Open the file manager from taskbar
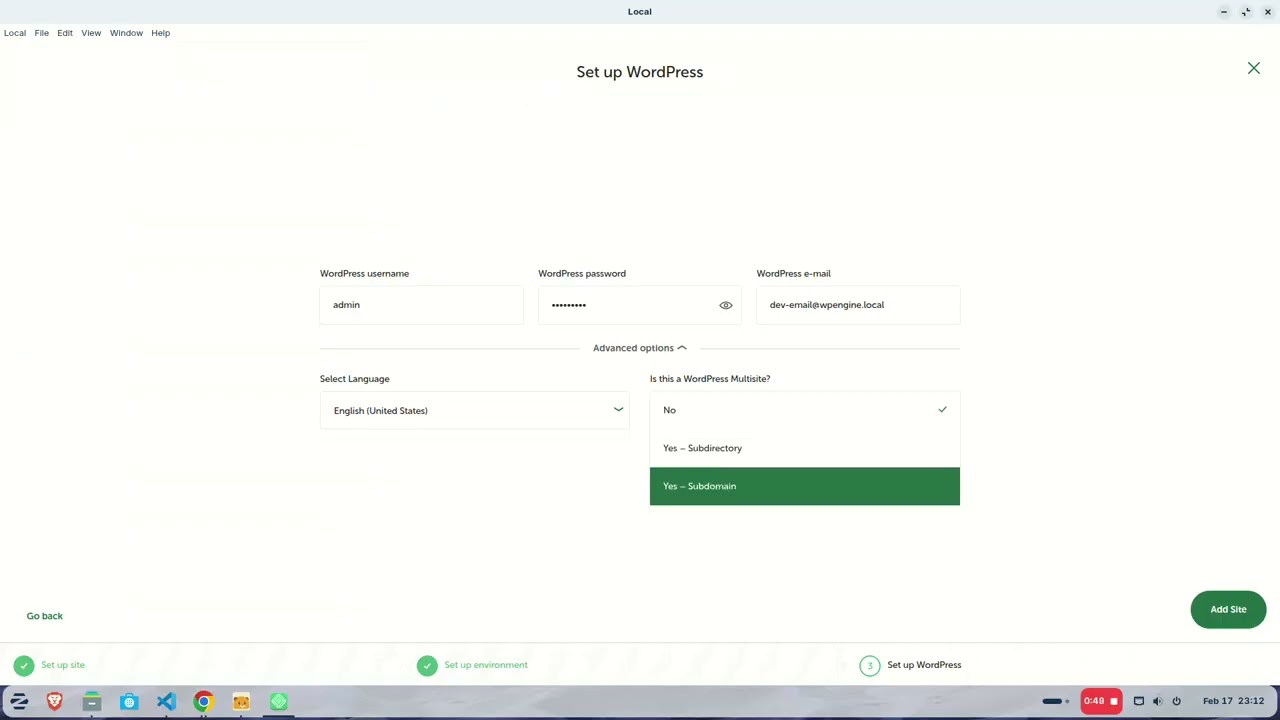The height and width of the screenshot is (720, 1280). 92,701
